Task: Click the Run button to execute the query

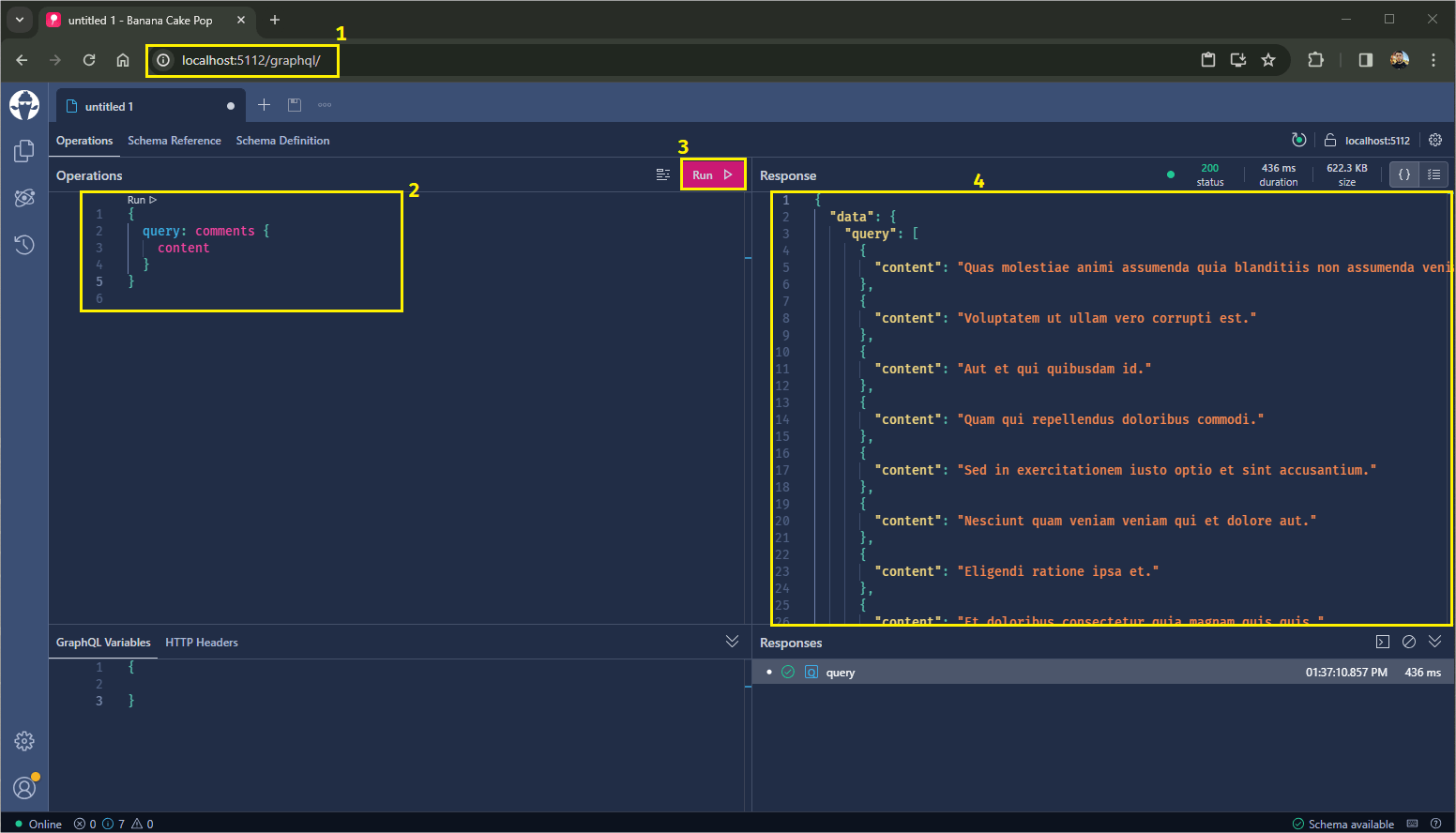Action: point(713,174)
